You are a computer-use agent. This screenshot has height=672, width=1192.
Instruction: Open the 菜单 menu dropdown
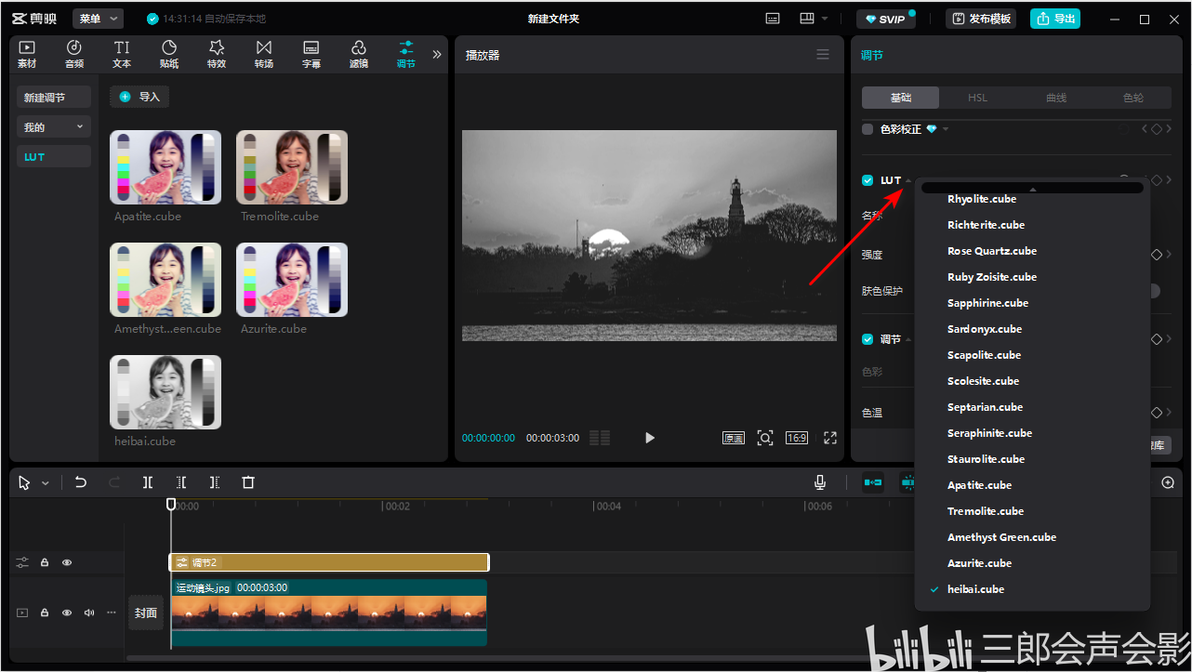(98, 18)
